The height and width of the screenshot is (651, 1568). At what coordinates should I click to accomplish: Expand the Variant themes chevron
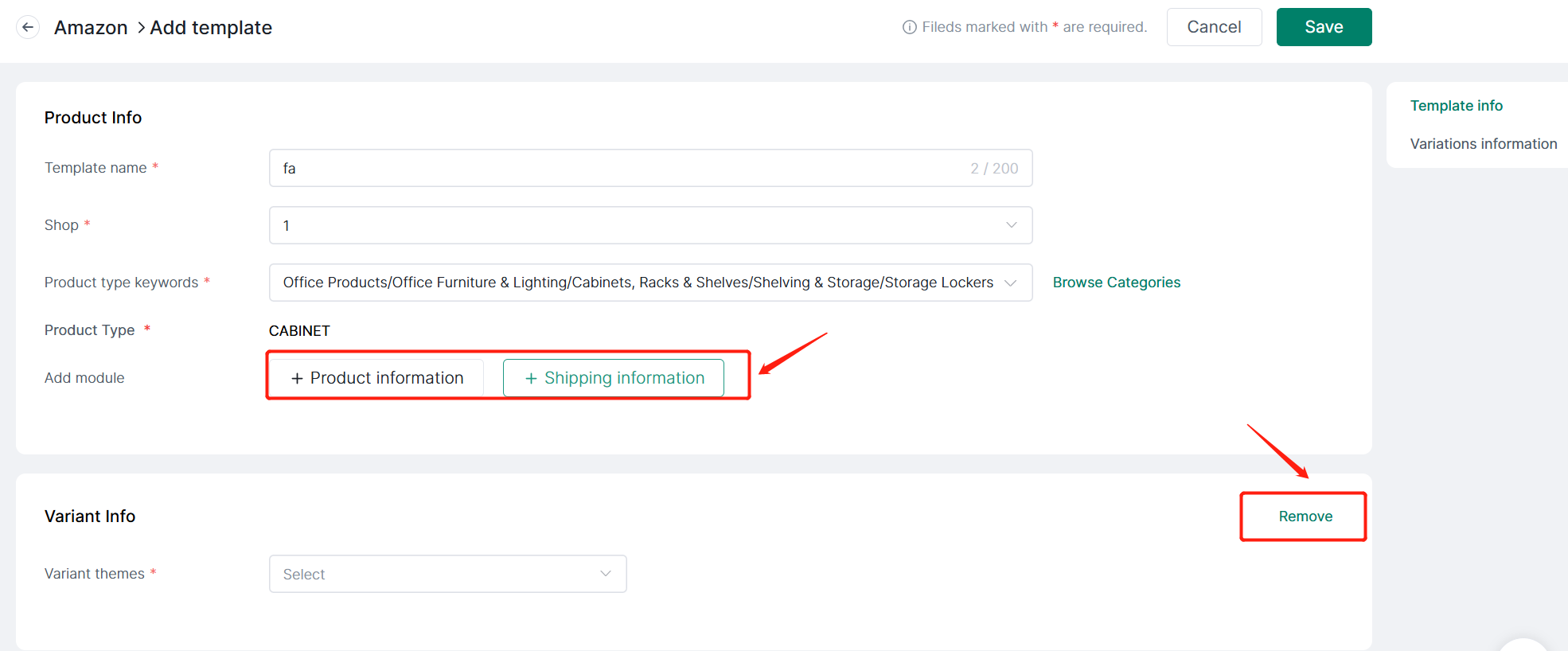pyautogui.click(x=605, y=574)
